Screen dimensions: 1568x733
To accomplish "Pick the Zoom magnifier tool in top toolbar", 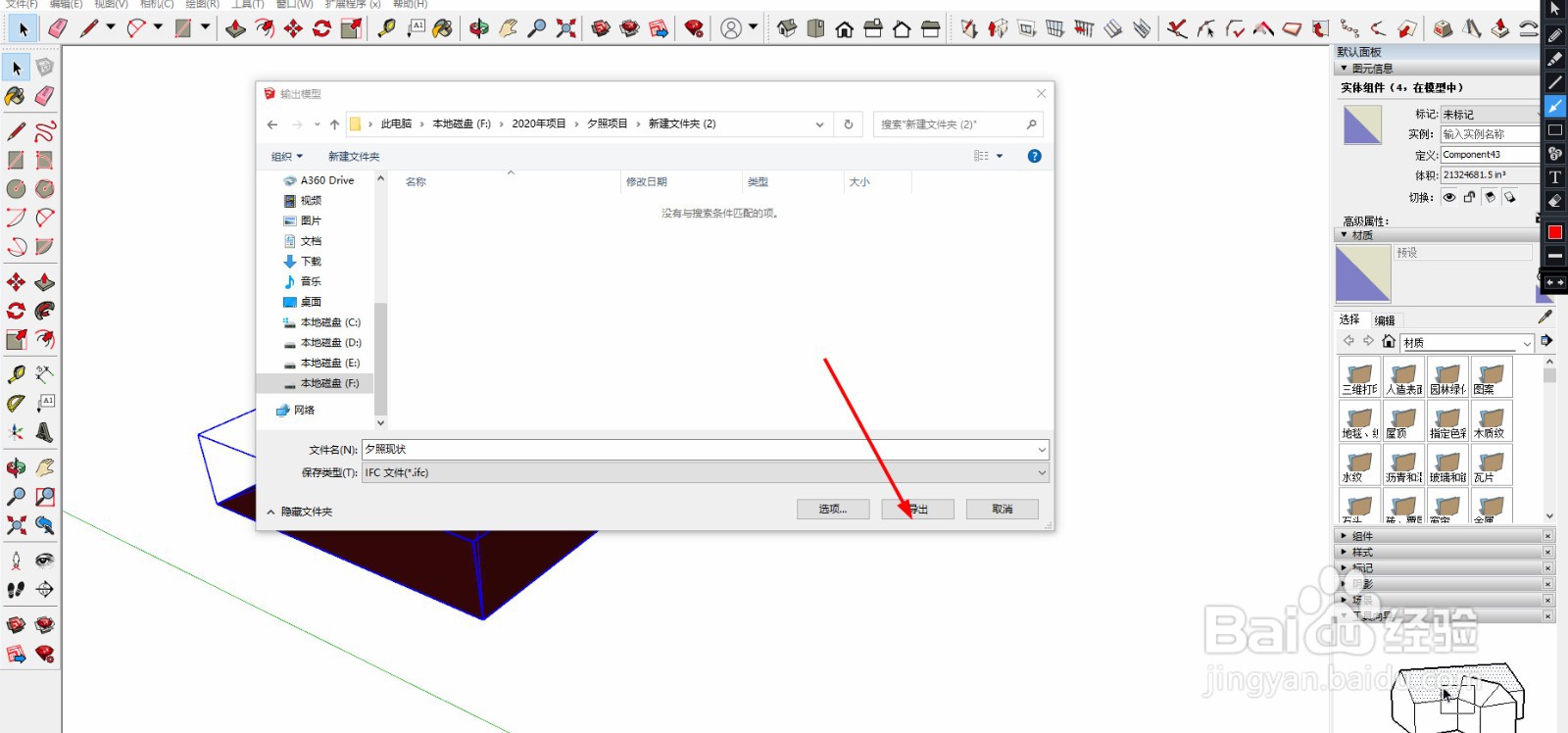I will coord(536,28).
